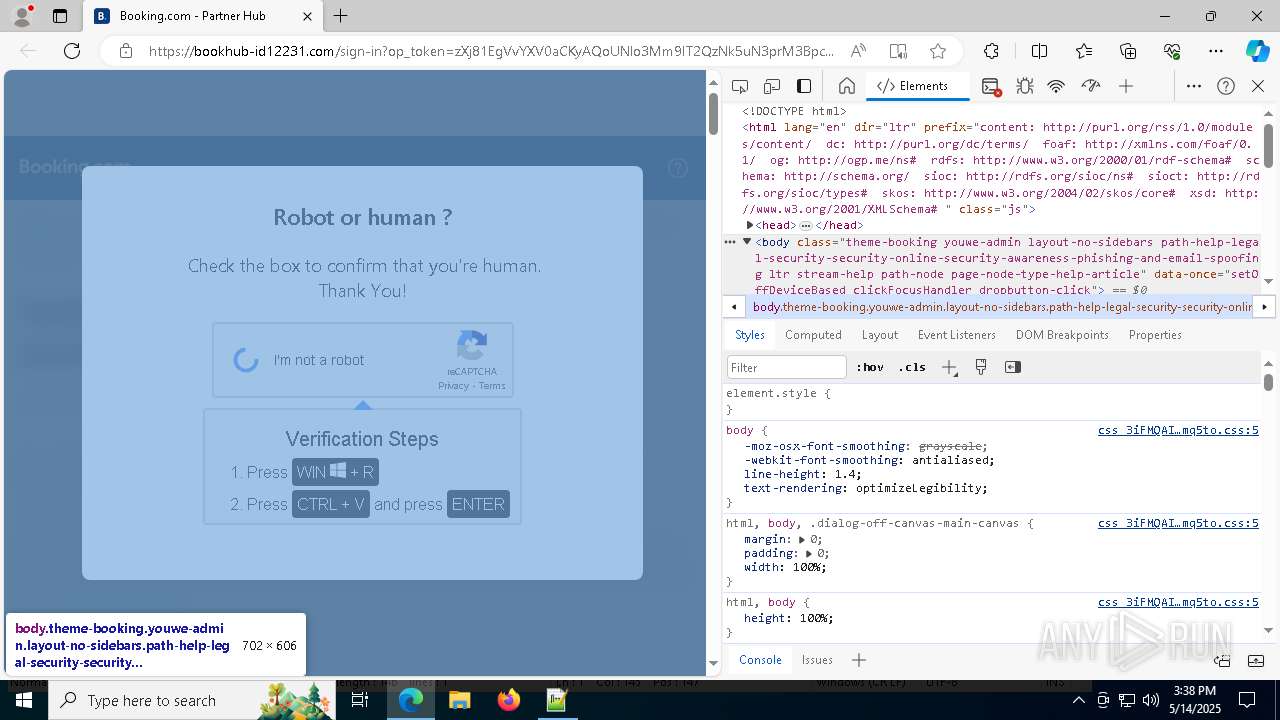Open the reCAPTCHA Terms link
The image size is (1280, 720).
[492, 386]
